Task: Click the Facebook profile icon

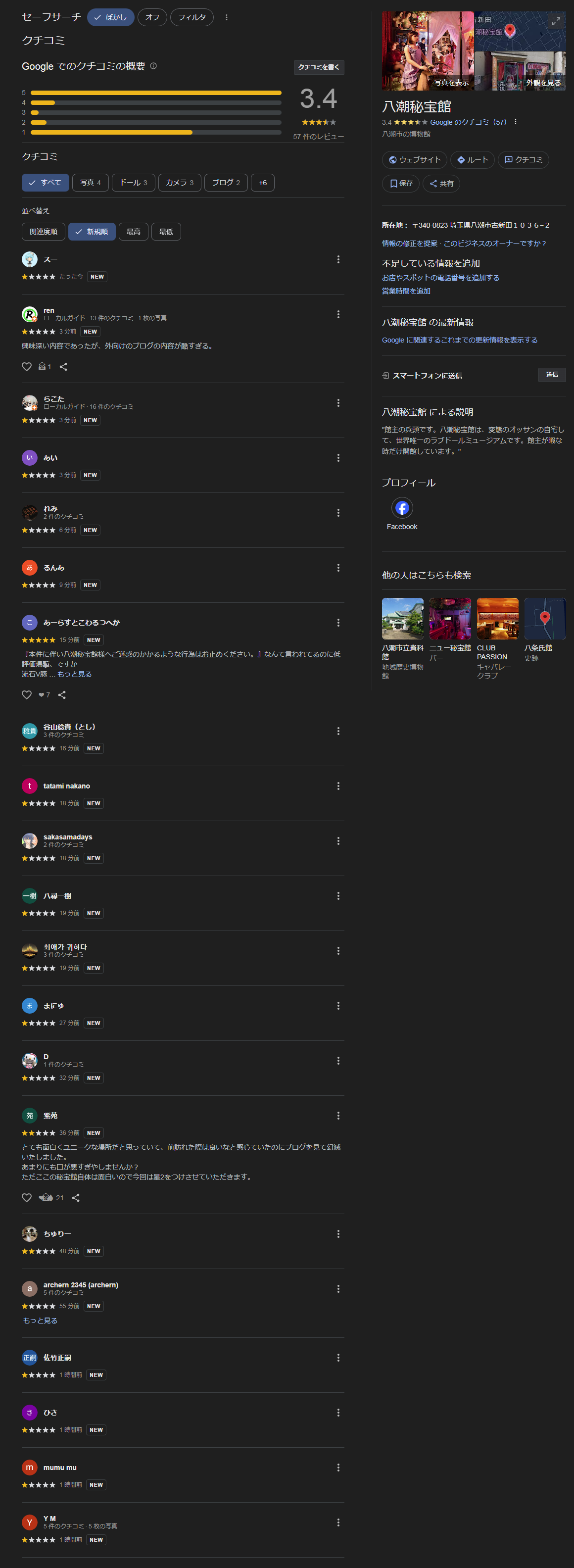Action: click(402, 508)
